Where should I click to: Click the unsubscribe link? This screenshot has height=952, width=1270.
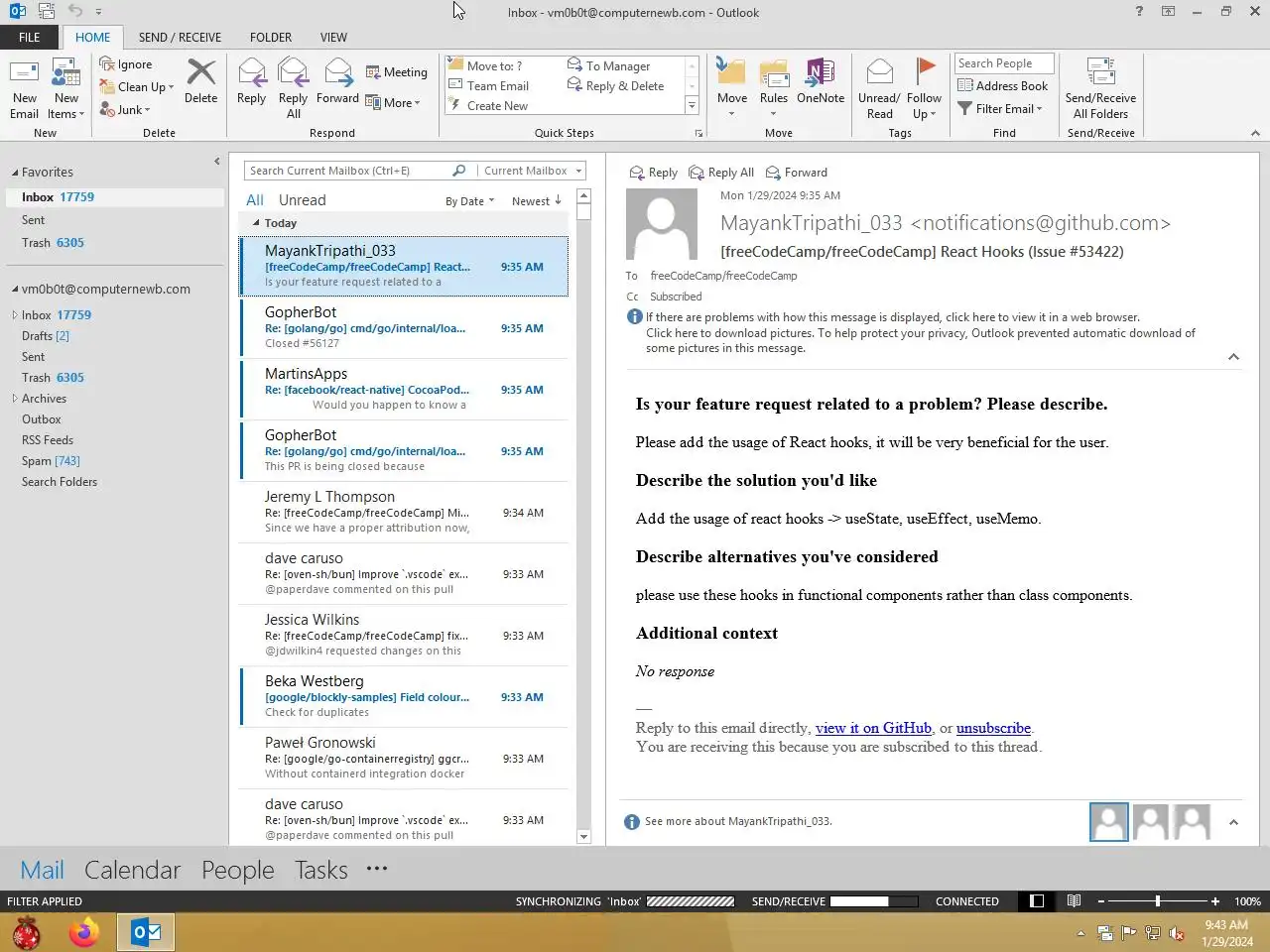tap(993, 728)
